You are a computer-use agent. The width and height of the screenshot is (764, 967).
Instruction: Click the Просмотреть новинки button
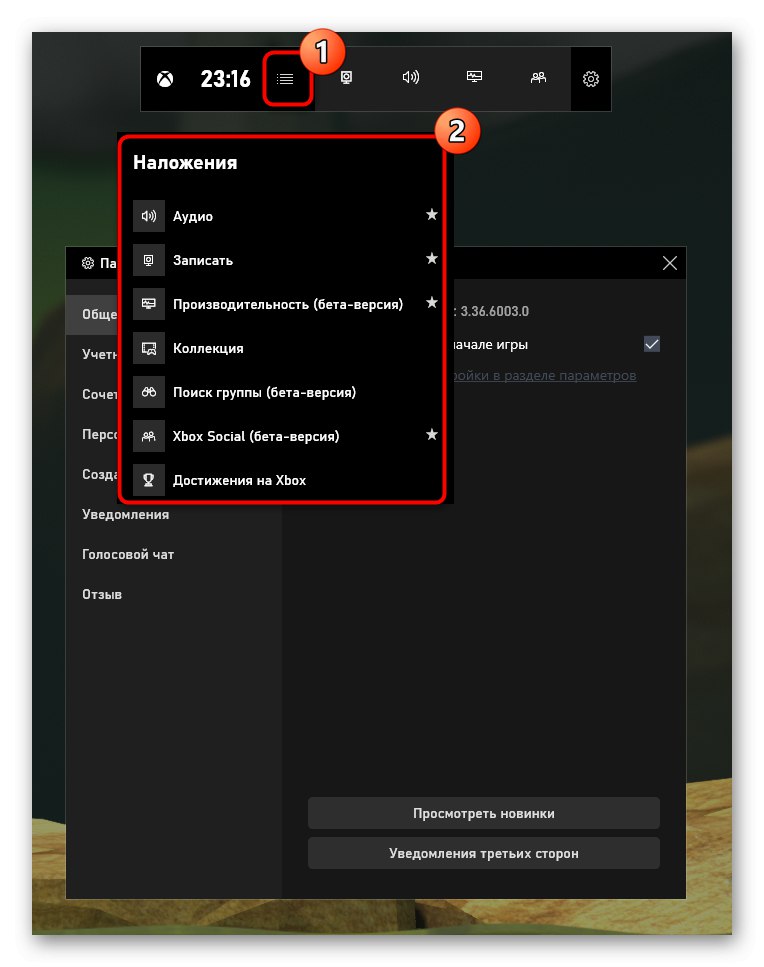point(483,813)
